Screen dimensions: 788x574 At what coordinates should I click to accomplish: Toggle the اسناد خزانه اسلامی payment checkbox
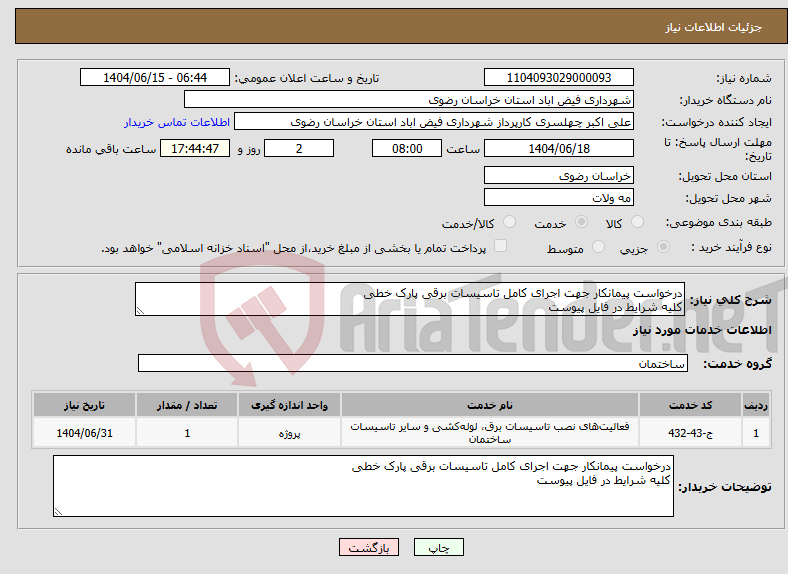pyautogui.click(x=501, y=246)
